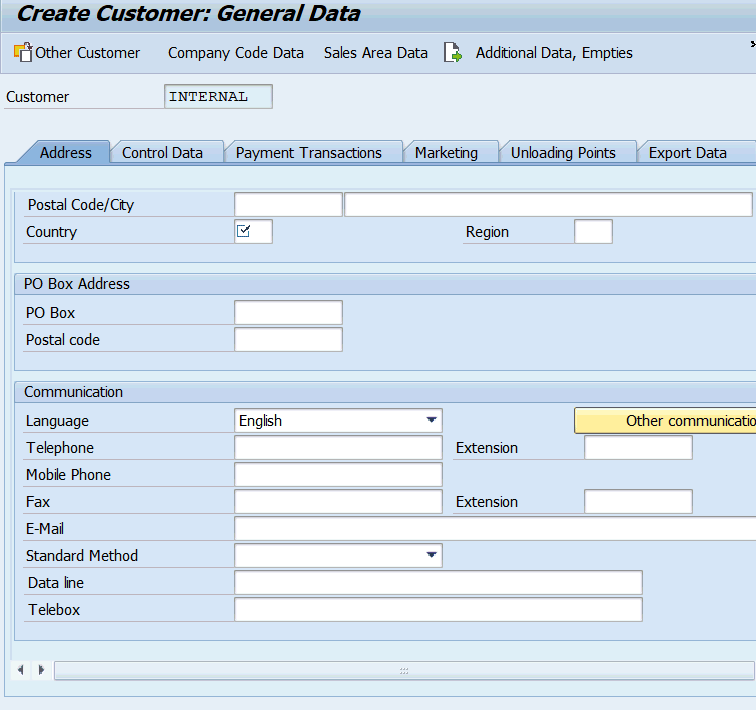Click the Region input field
756x710 pixels.
tap(594, 231)
